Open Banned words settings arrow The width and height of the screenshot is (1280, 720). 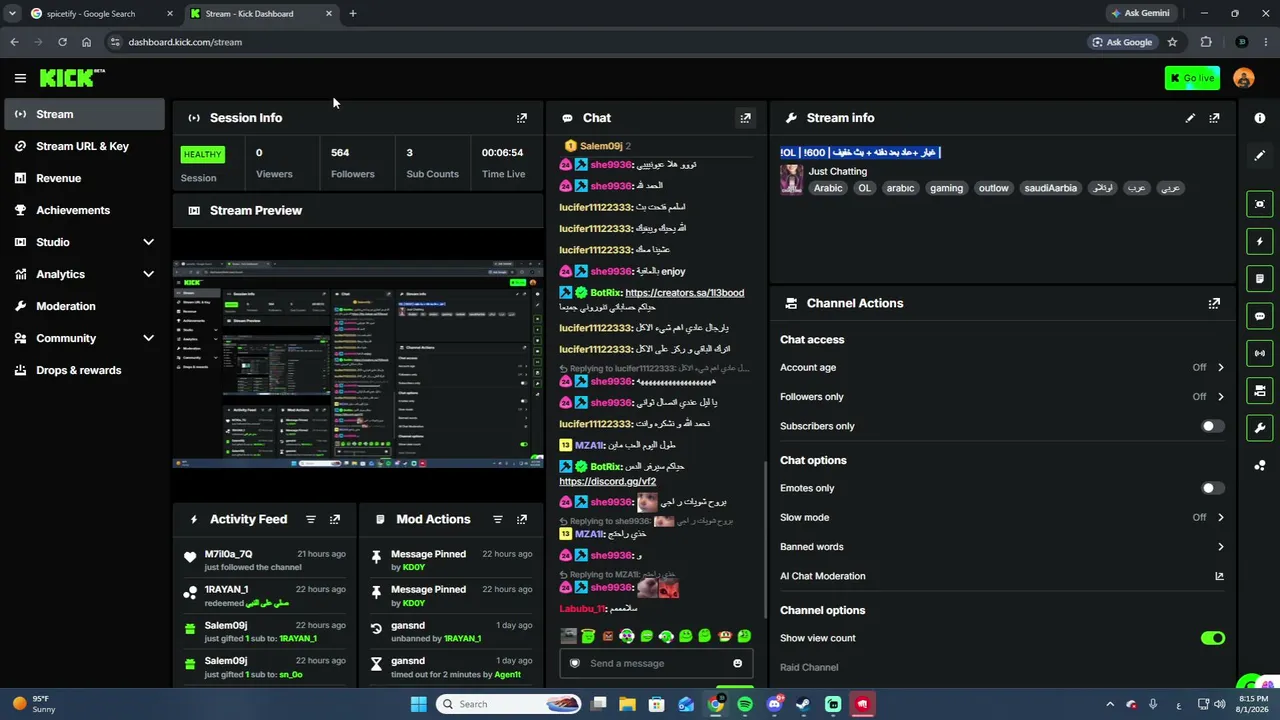[1220, 547]
